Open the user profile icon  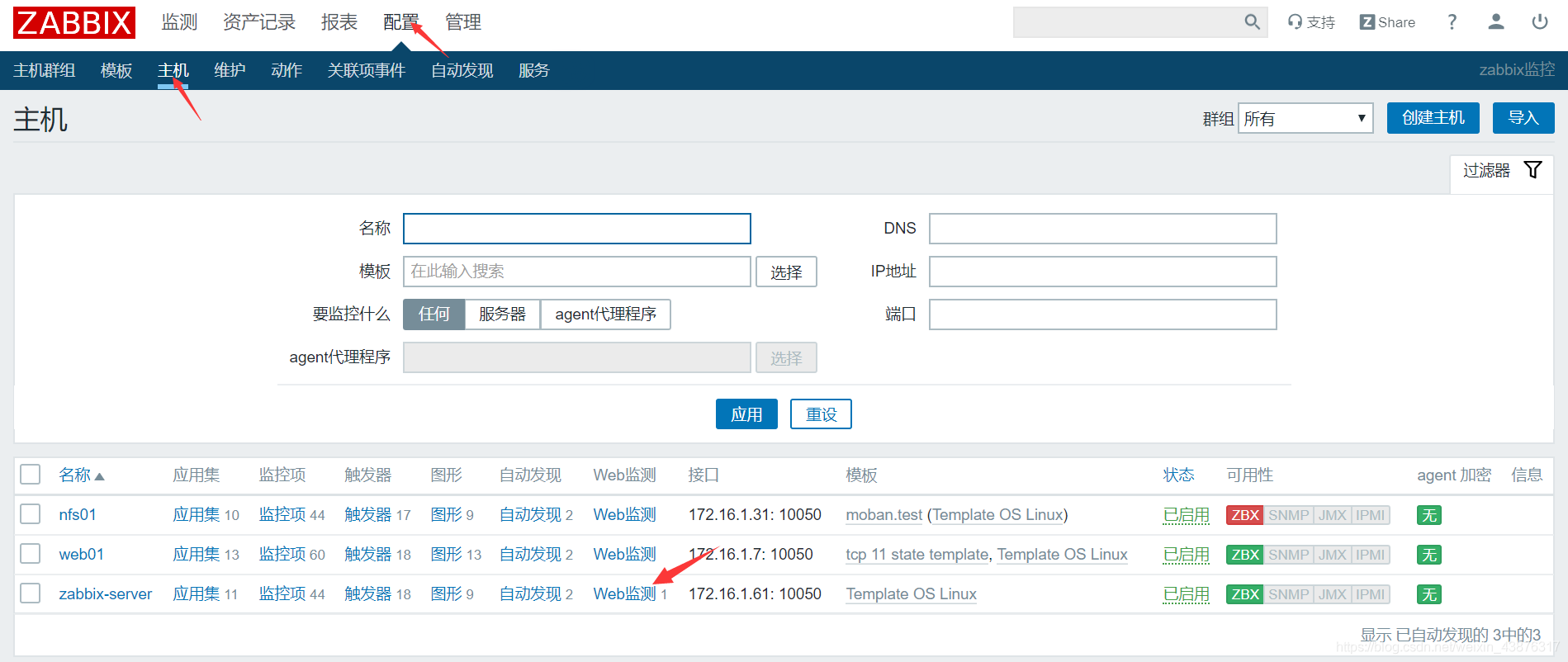(x=1495, y=22)
